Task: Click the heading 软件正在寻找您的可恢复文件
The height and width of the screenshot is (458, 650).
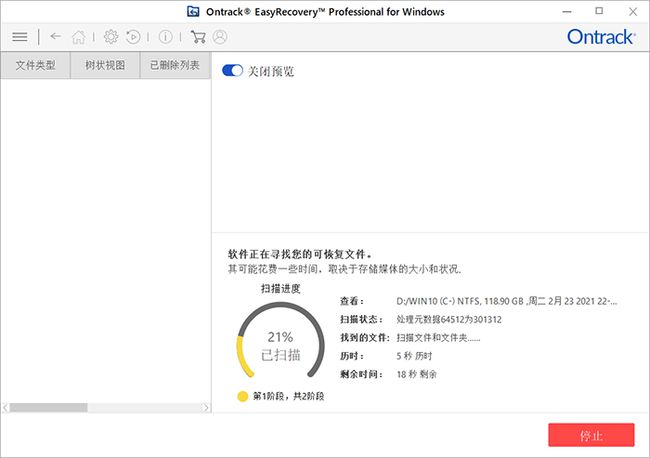Action: [300, 254]
